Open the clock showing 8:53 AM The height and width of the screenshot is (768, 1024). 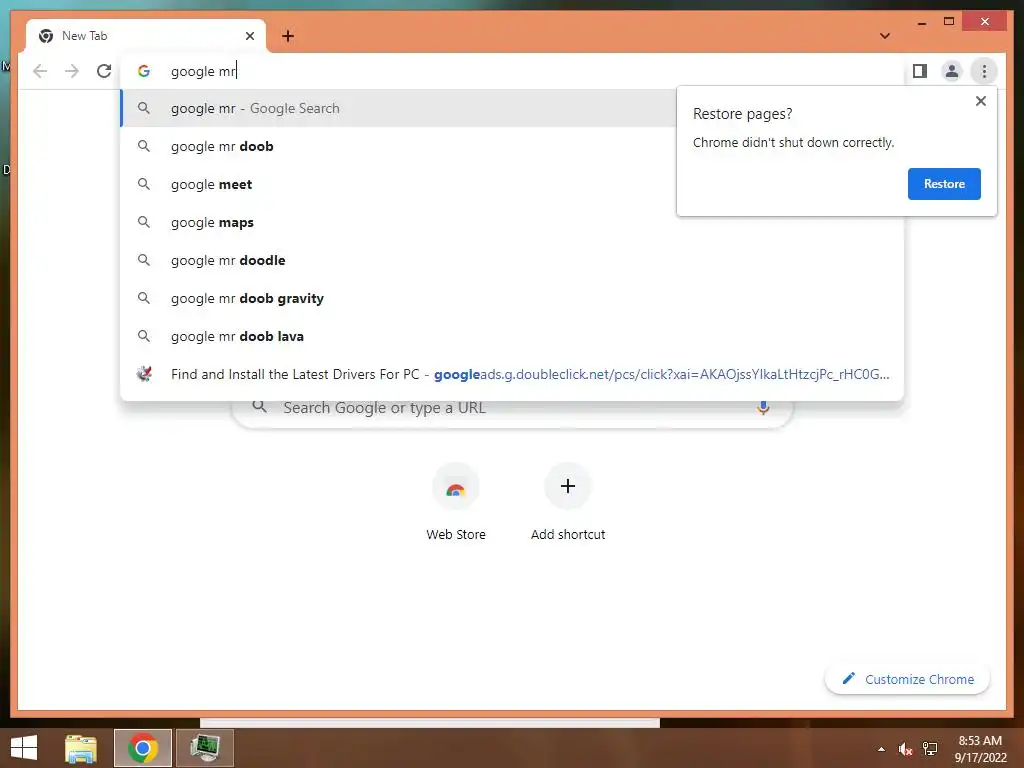point(980,748)
